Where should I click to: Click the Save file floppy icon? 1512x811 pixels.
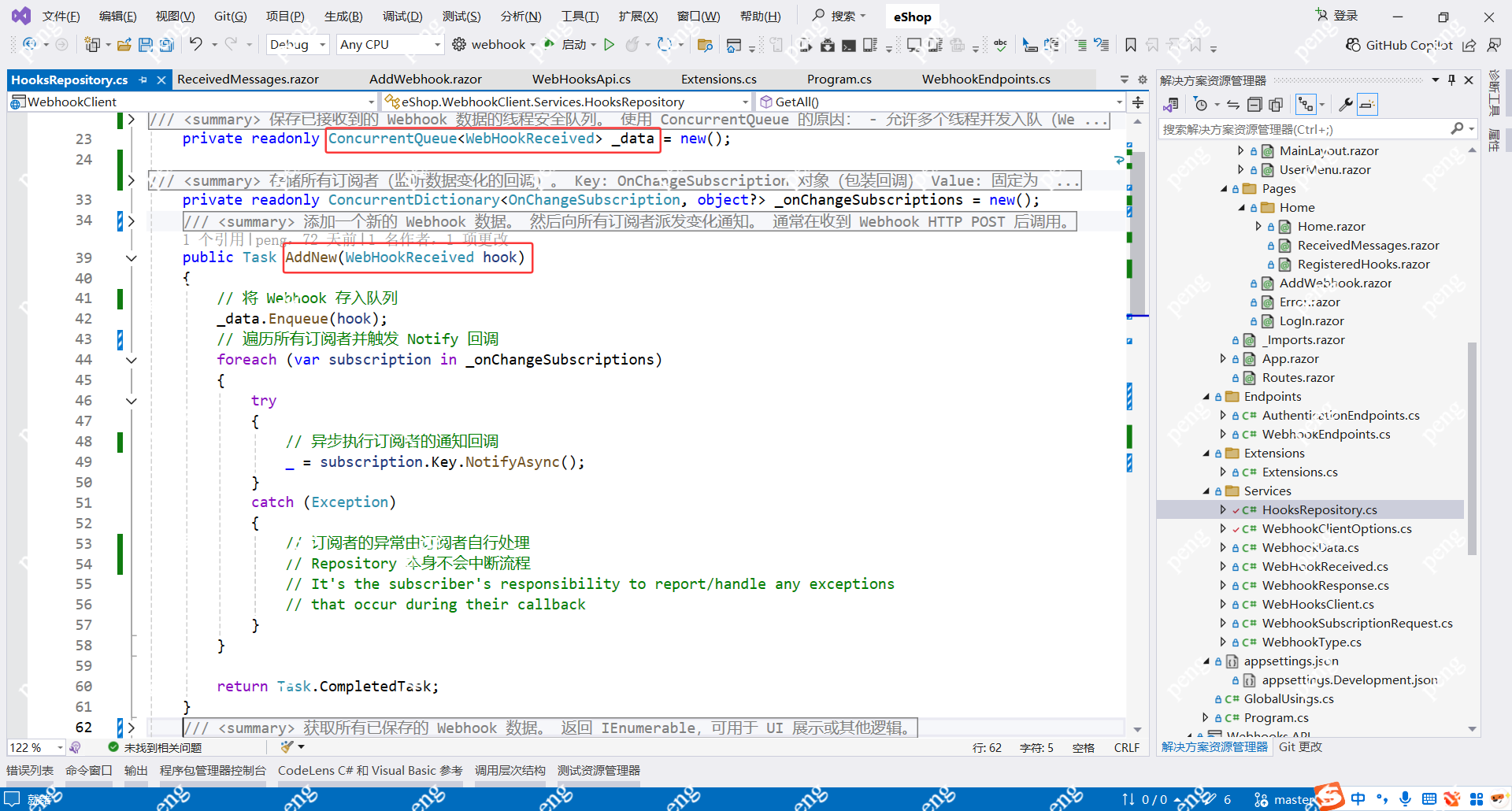[x=146, y=45]
